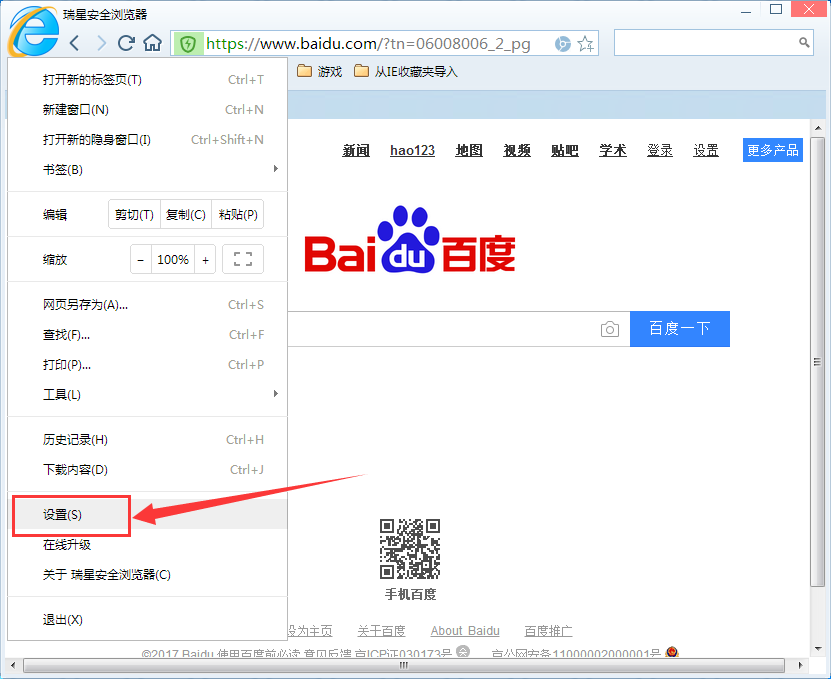Screen dimensions: 831x679
Task: Click the 手机百度 QR code
Action: coord(411,548)
